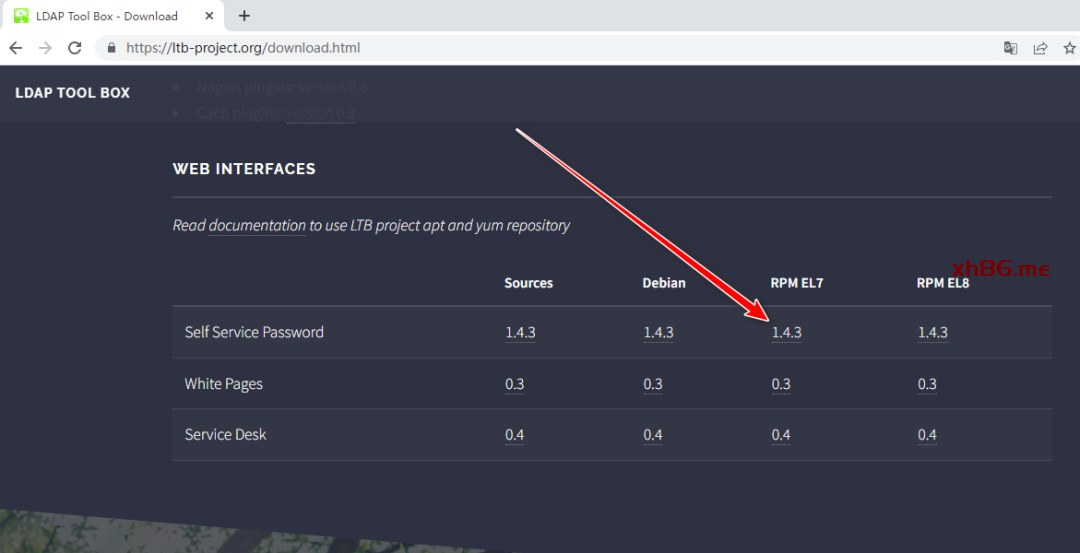Image resolution: width=1080 pixels, height=553 pixels.
Task: Click the Nagios plugins: version 0.8 text
Action: click(x=282, y=87)
